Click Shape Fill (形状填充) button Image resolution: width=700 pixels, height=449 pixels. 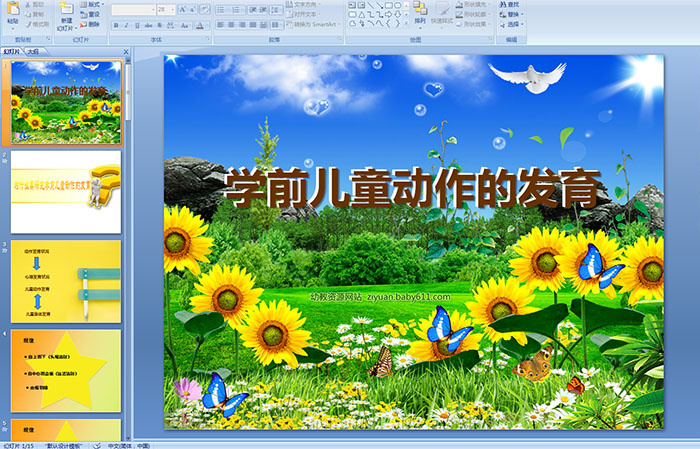click(473, 4)
